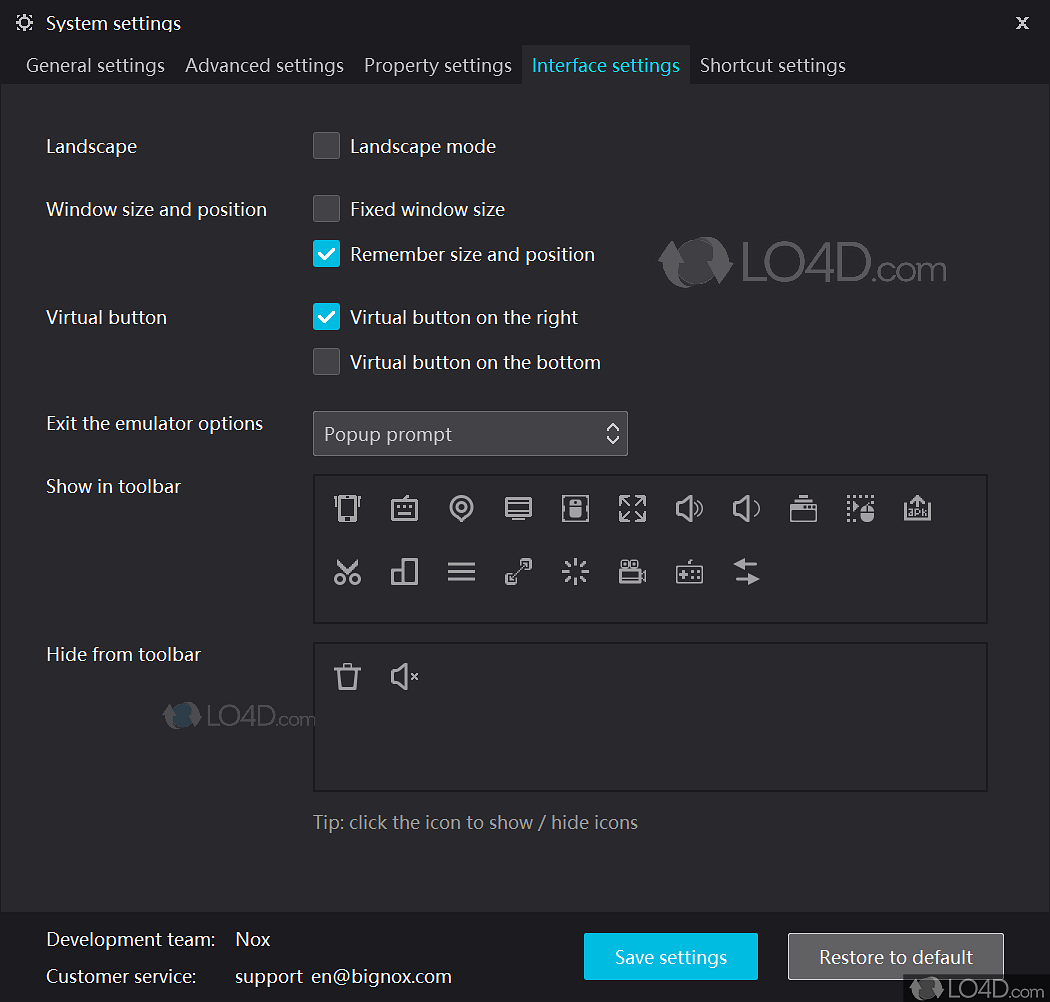Click the scissors screenshot icon
The image size is (1050, 1002).
(x=348, y=572)
